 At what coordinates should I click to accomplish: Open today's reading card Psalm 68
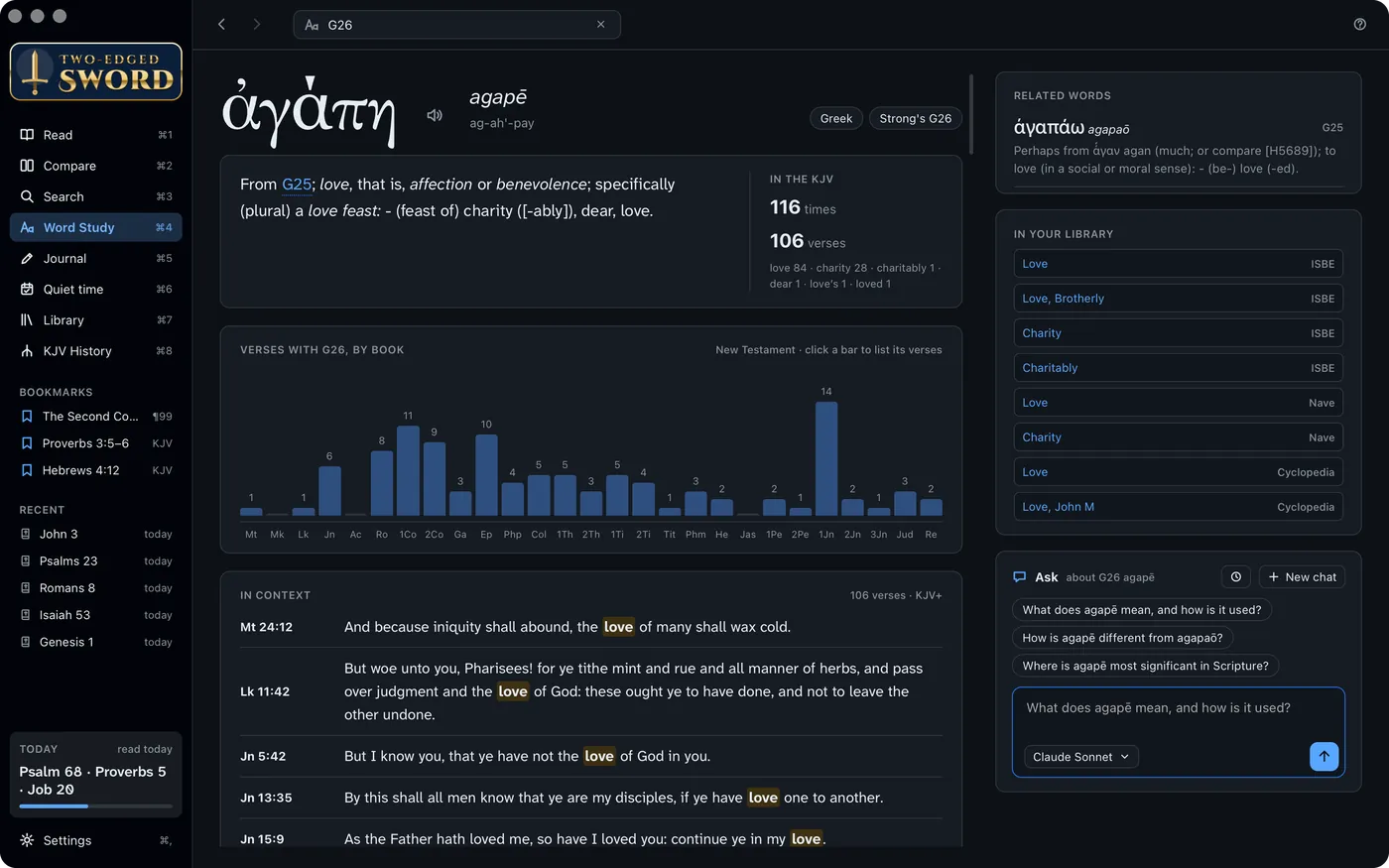[96, 775]
